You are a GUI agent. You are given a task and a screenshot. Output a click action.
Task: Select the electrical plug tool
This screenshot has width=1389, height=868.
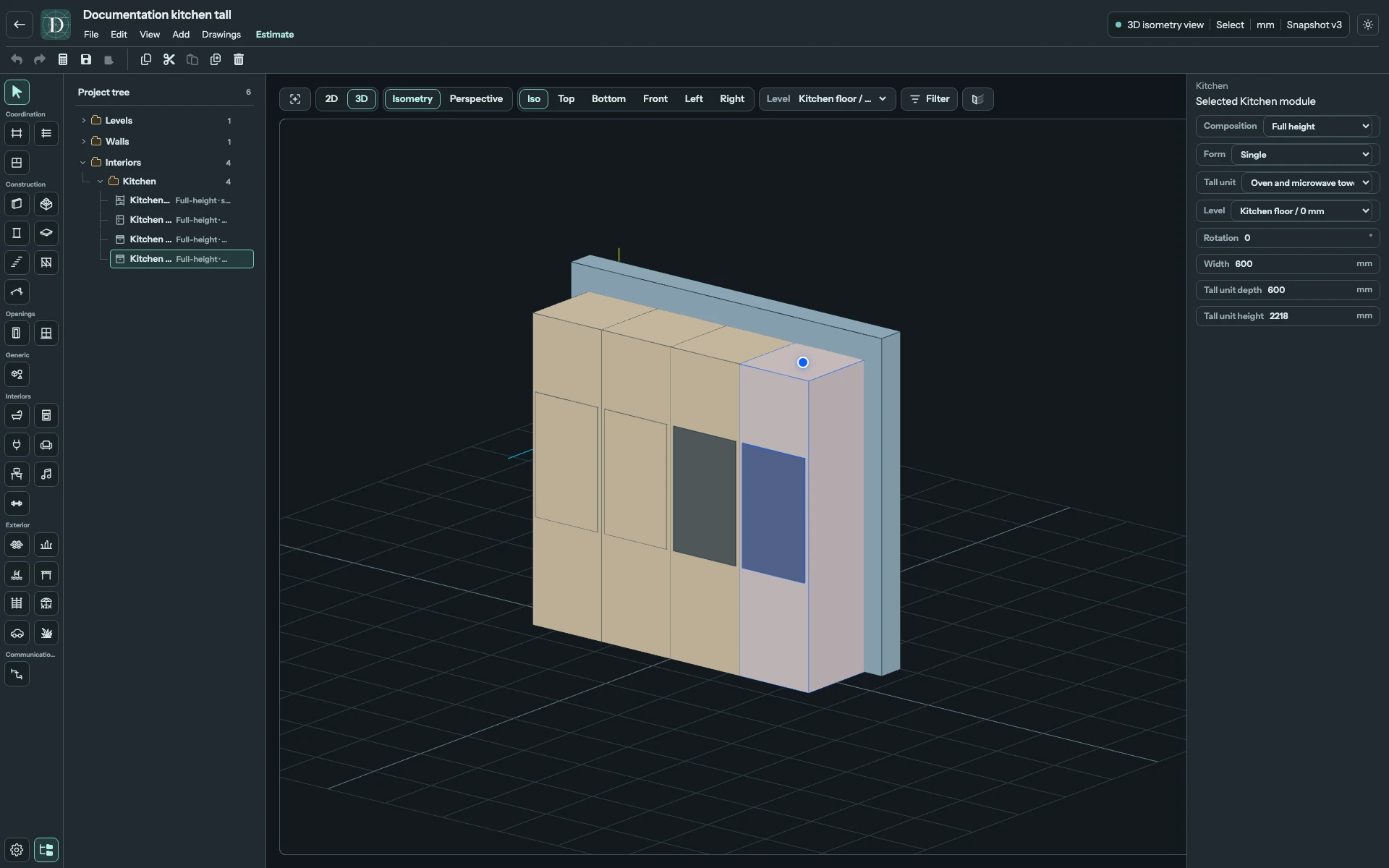(17, 445)
